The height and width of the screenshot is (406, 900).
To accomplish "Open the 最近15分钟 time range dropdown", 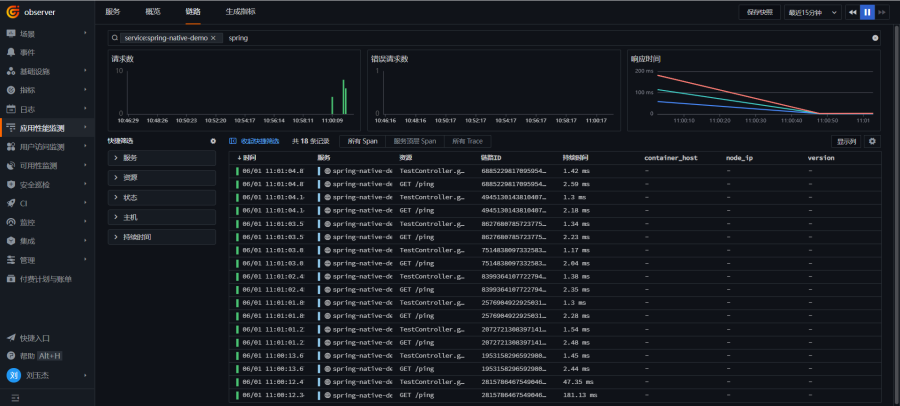I will point(812,12).
